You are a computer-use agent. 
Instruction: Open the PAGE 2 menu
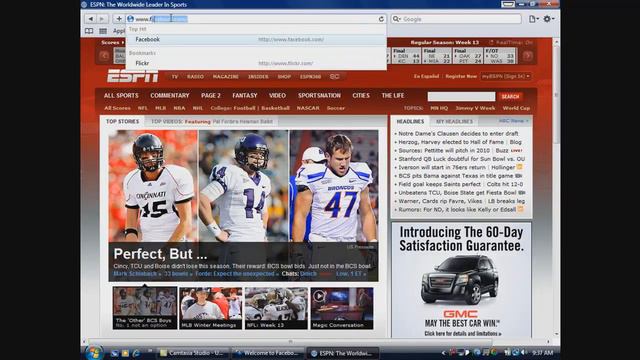pyautogui.click(x=211, y=96)
